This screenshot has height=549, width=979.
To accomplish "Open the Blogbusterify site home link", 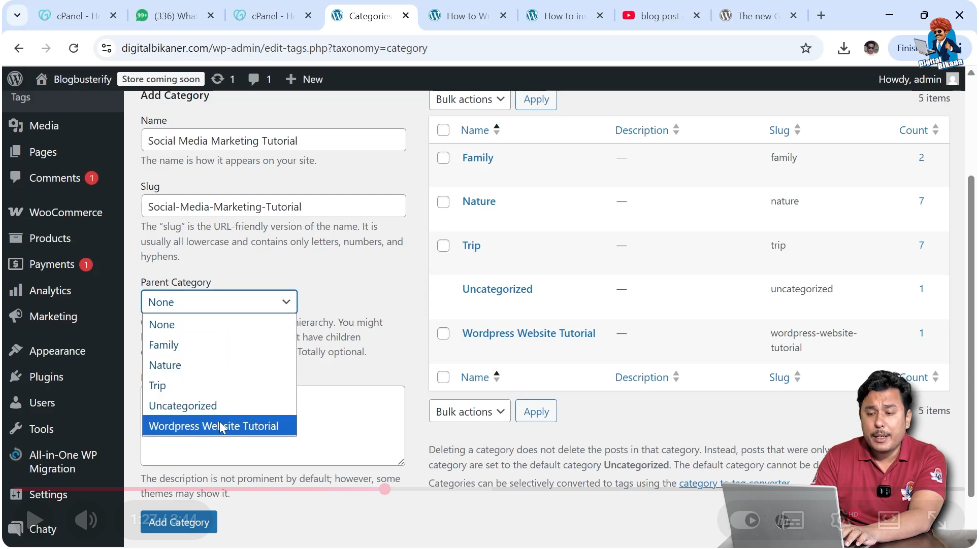I will point(74,79).
